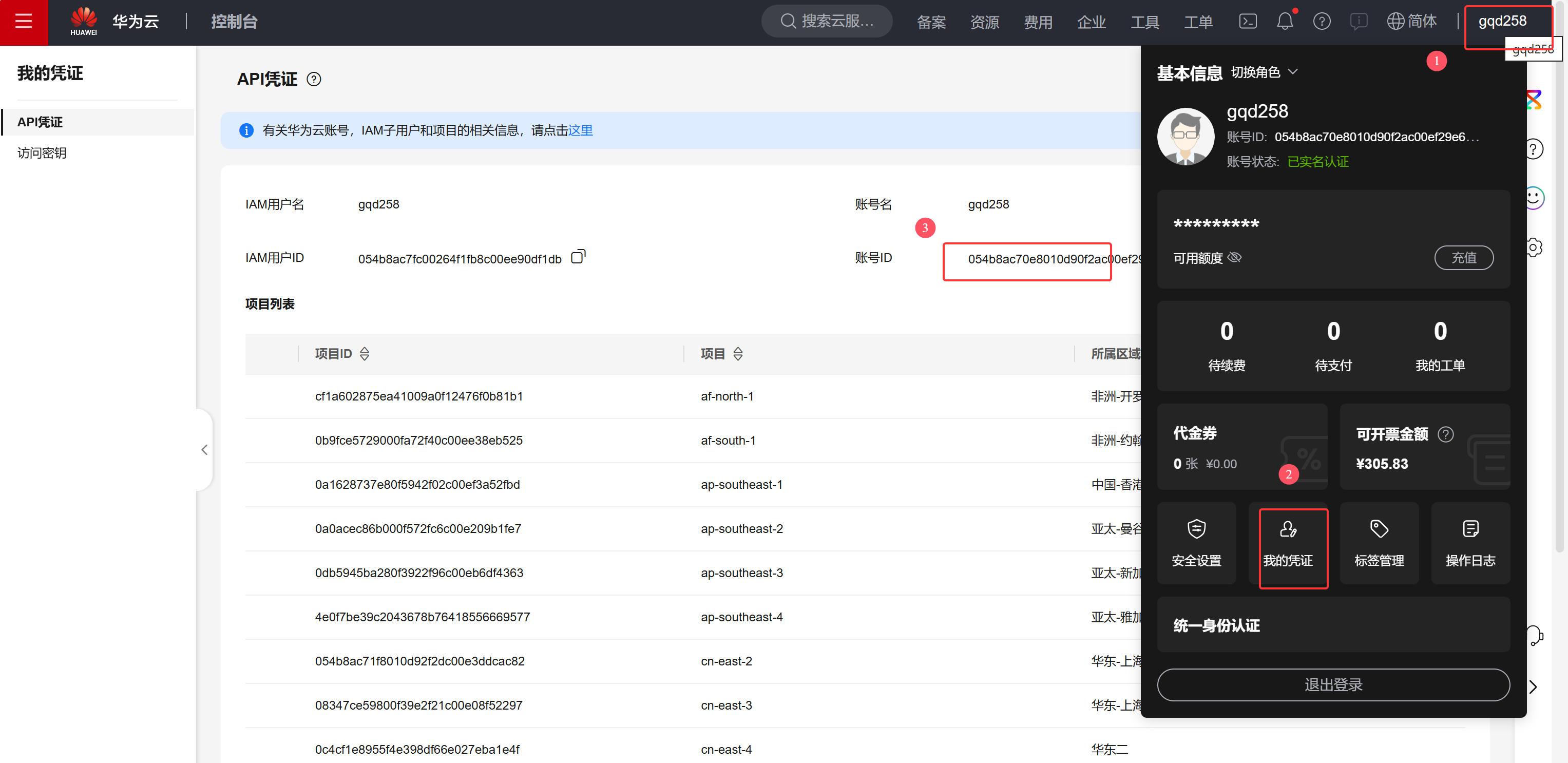Collapse the left sidebar with arrow handle
The image size is (1568, 763).
[204, 450]
